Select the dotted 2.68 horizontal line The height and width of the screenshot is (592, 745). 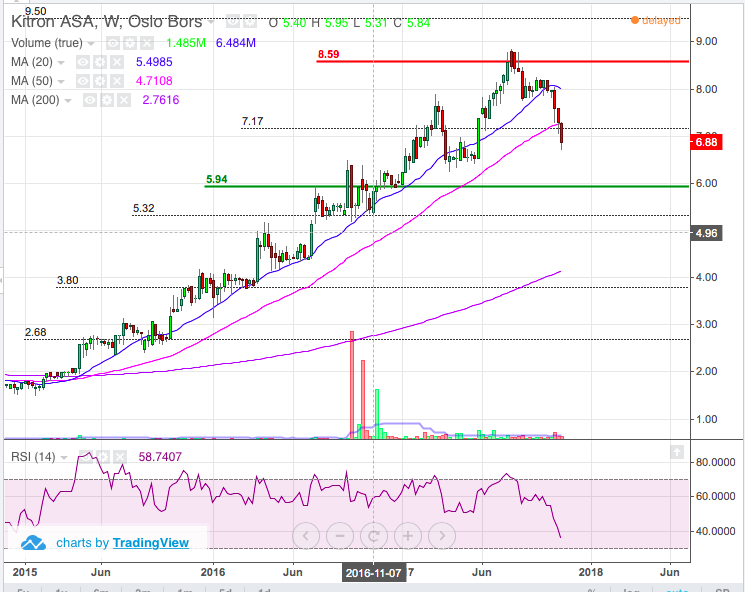356,339
